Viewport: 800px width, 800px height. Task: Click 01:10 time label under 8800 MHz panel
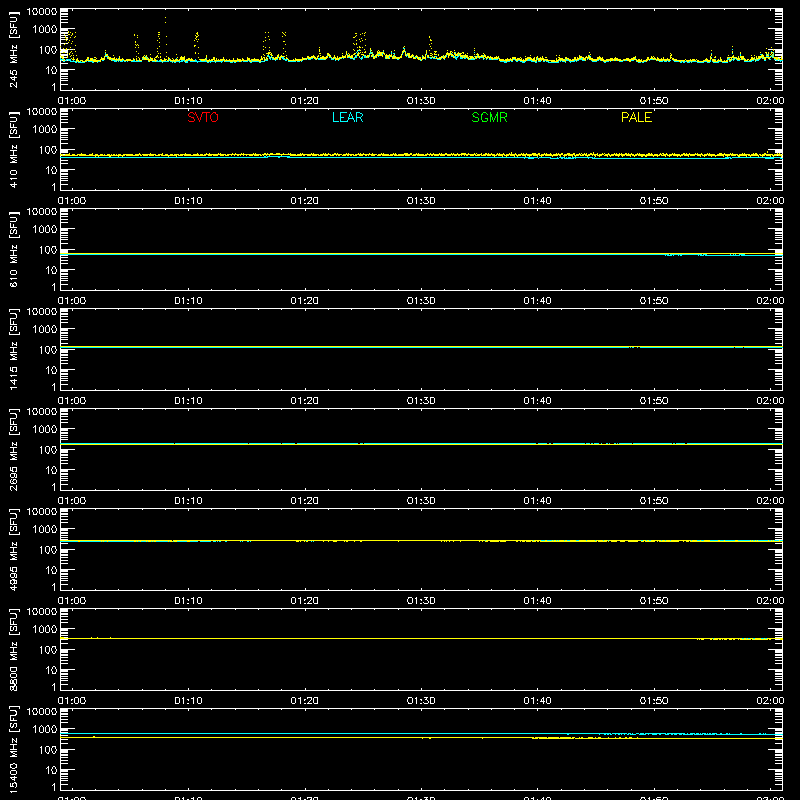pos(188,701)
